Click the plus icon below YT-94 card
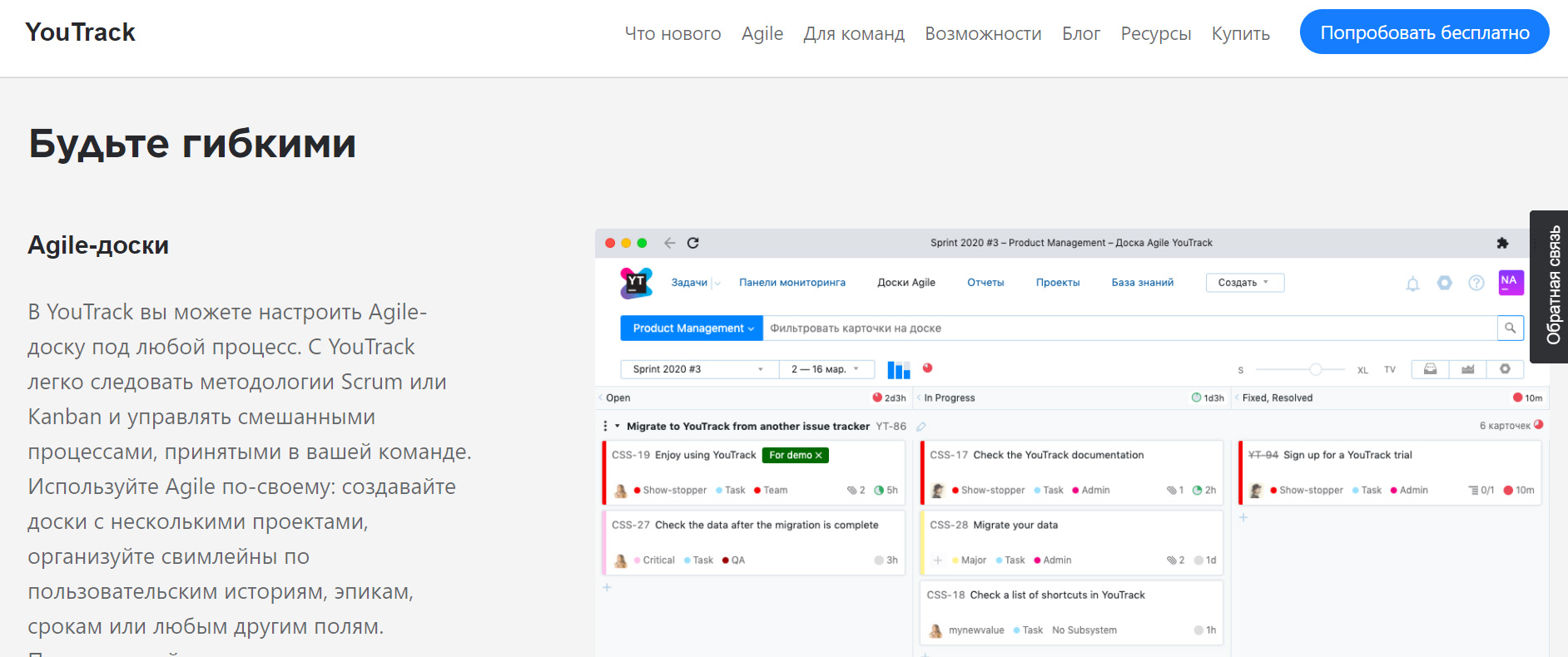1568x657 pixels. point(1243,517)
